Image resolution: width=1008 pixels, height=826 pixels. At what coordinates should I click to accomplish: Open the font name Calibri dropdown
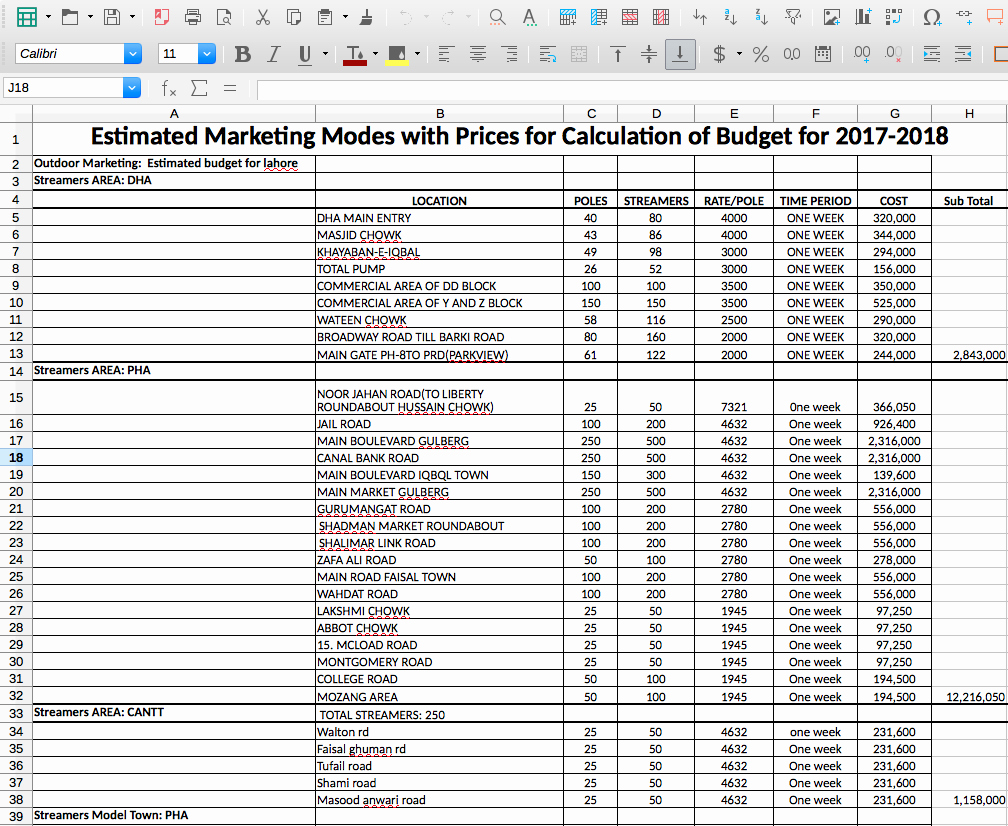click(x=133, y=53)
